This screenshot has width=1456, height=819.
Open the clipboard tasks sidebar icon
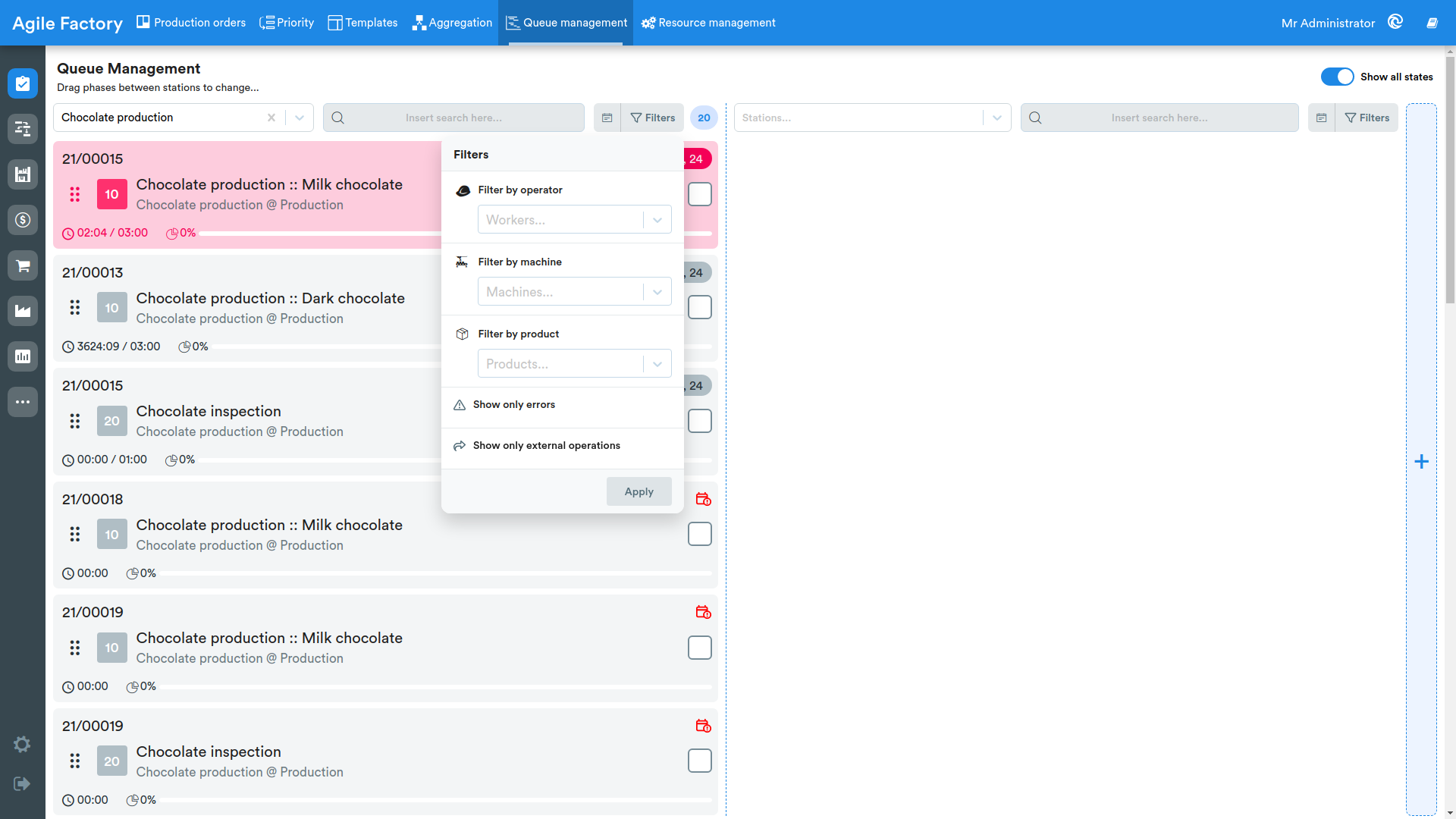tap(23, 83)
